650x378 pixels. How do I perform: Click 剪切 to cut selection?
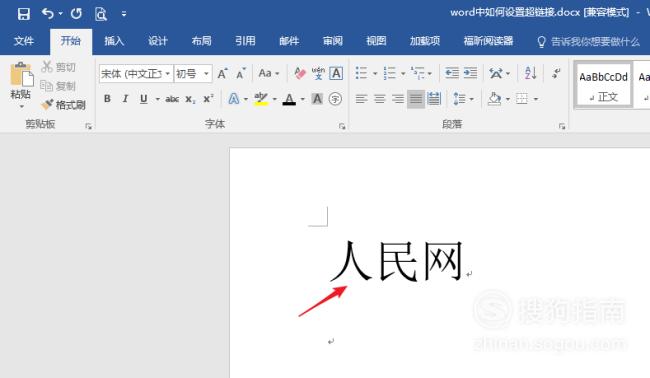pyautogui.click(x=58, y=67)
